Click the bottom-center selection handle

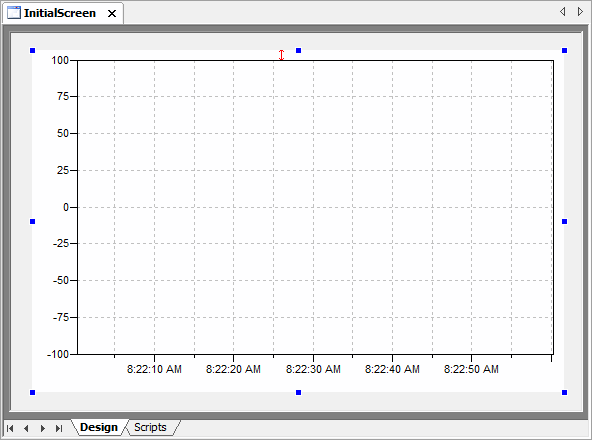point(298,392)
